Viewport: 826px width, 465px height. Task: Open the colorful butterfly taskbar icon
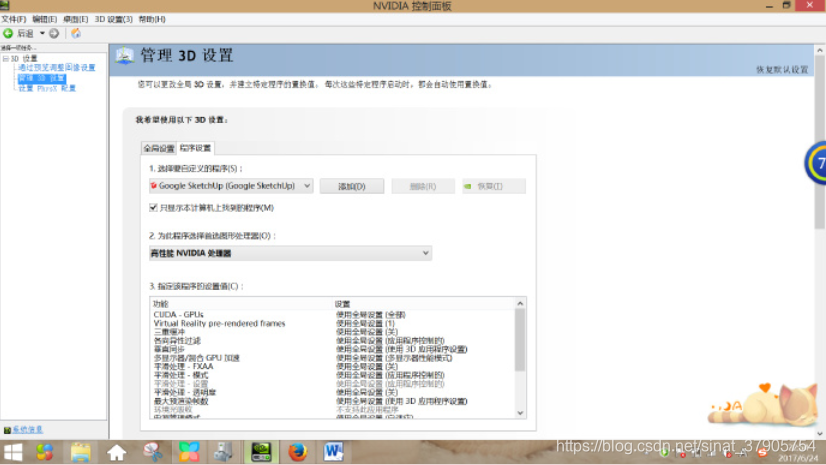189,452
